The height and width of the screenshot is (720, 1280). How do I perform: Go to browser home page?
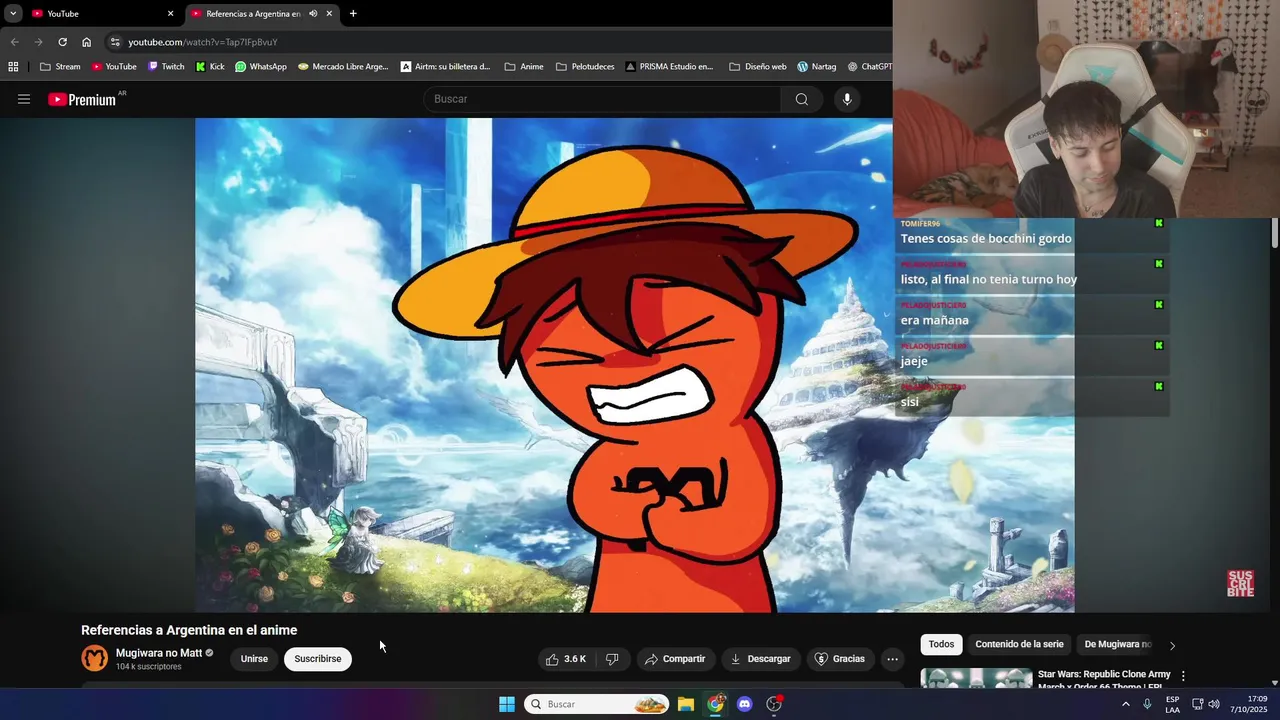[x=87, y=42]
